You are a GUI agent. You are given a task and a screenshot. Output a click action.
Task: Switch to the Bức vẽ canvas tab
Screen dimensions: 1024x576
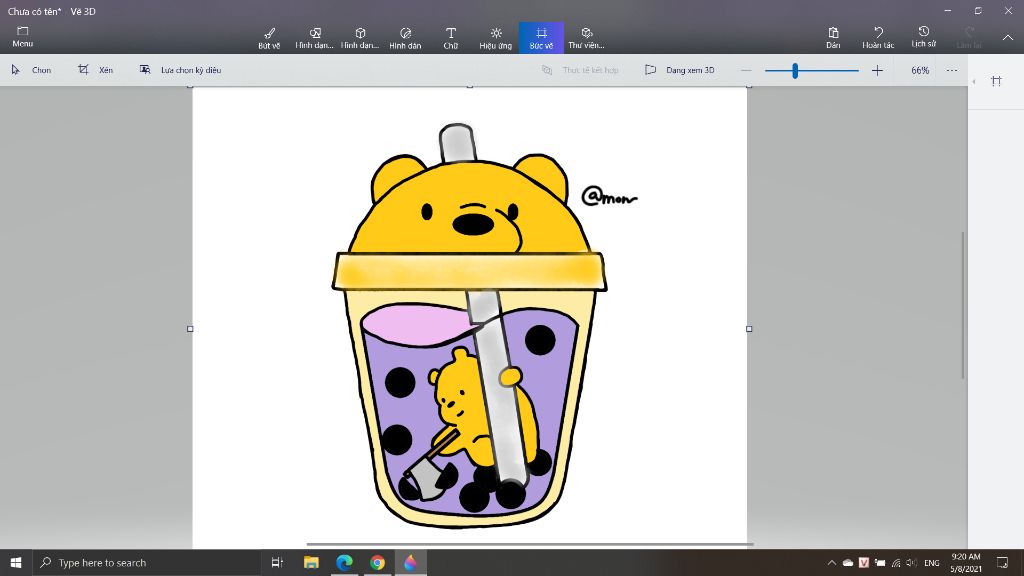click(x=541, y=38)
